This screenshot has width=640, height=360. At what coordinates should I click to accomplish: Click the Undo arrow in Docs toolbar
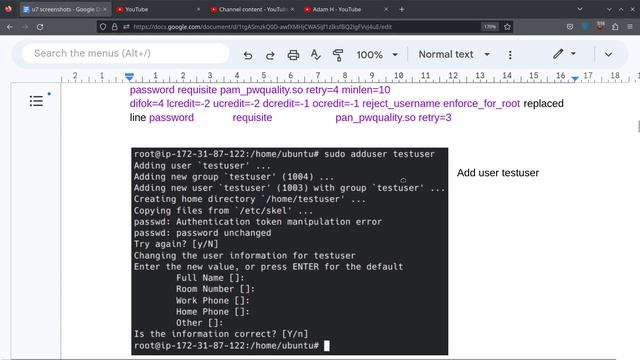(x=248, y=55)
